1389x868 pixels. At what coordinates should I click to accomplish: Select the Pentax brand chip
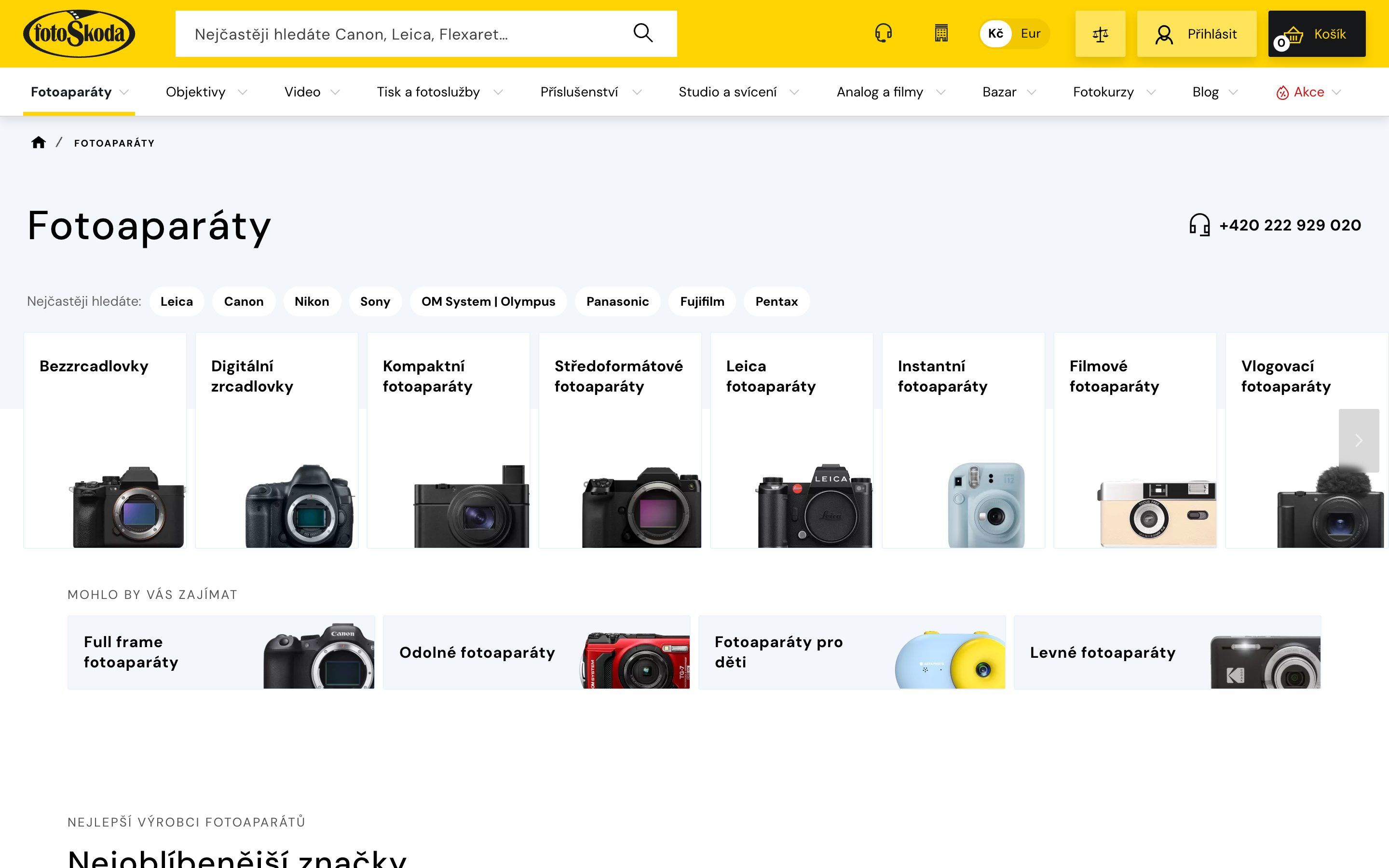(776, 301)
